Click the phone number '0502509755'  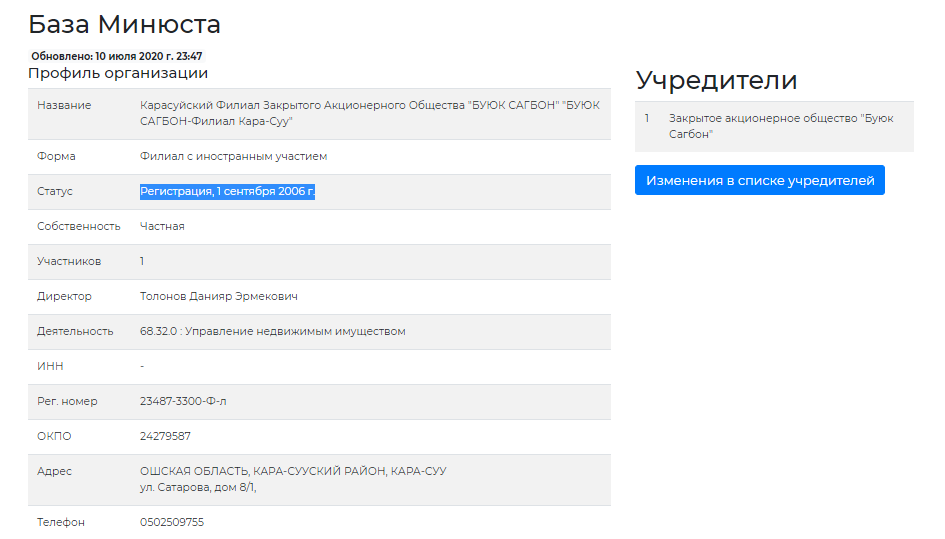click(171, 522)
